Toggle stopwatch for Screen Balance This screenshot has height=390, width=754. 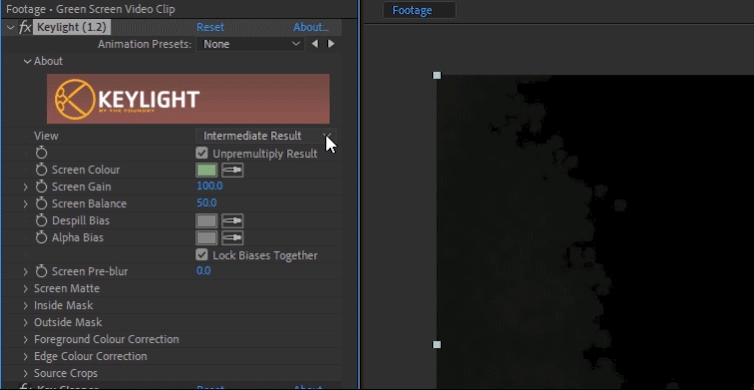coord(41,203)
